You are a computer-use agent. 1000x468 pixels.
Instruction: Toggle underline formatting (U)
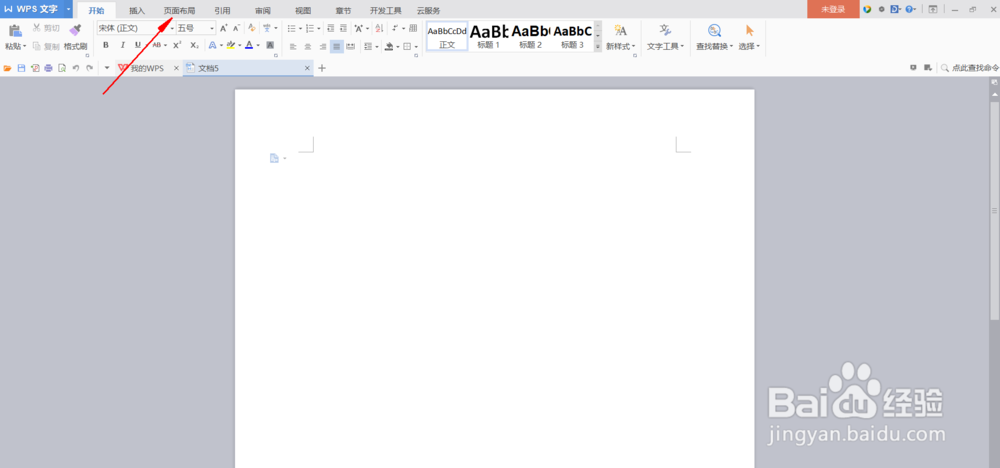tap(138, 45)
